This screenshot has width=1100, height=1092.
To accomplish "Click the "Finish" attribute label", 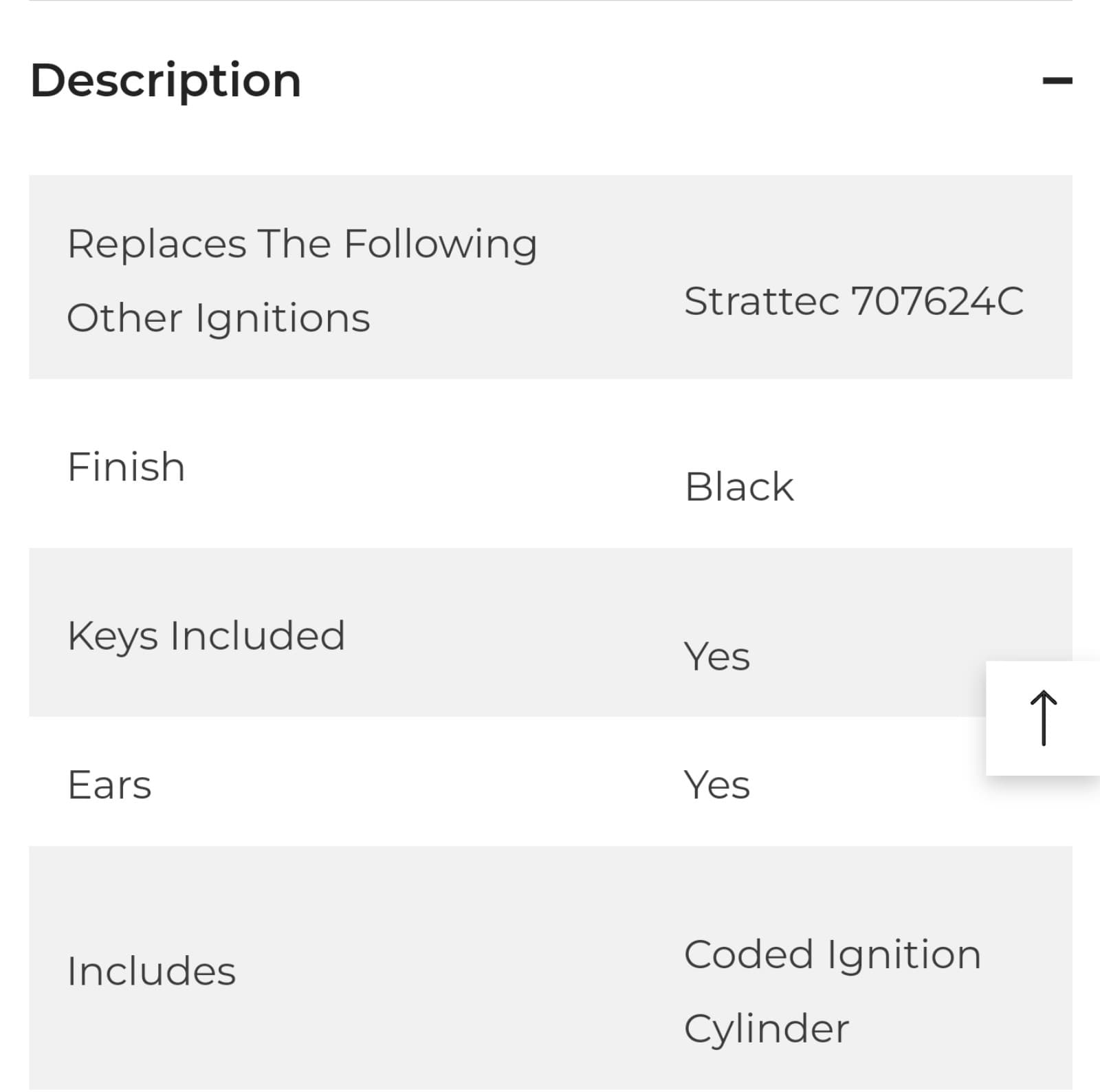I will point(126,468).
